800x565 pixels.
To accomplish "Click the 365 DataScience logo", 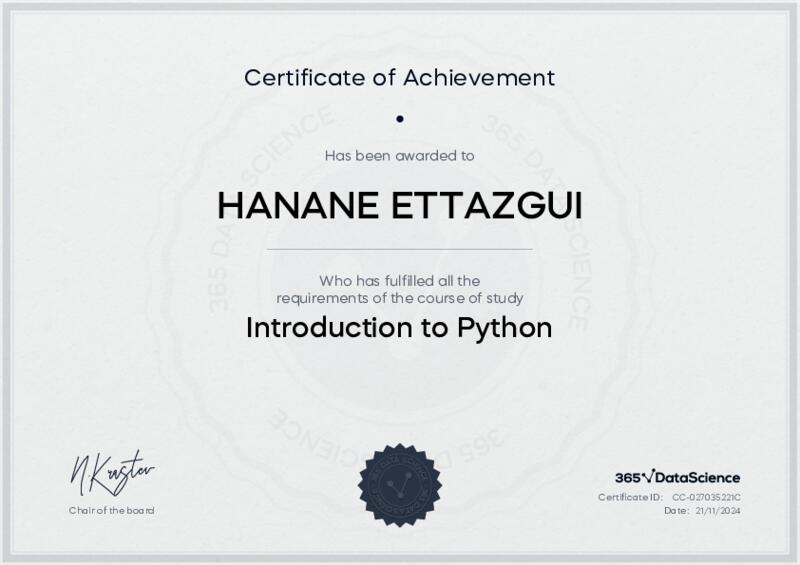I will 677,478.
